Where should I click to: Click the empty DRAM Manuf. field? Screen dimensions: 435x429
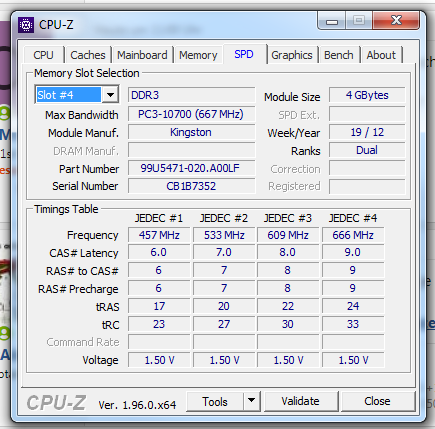click(192, 150)
